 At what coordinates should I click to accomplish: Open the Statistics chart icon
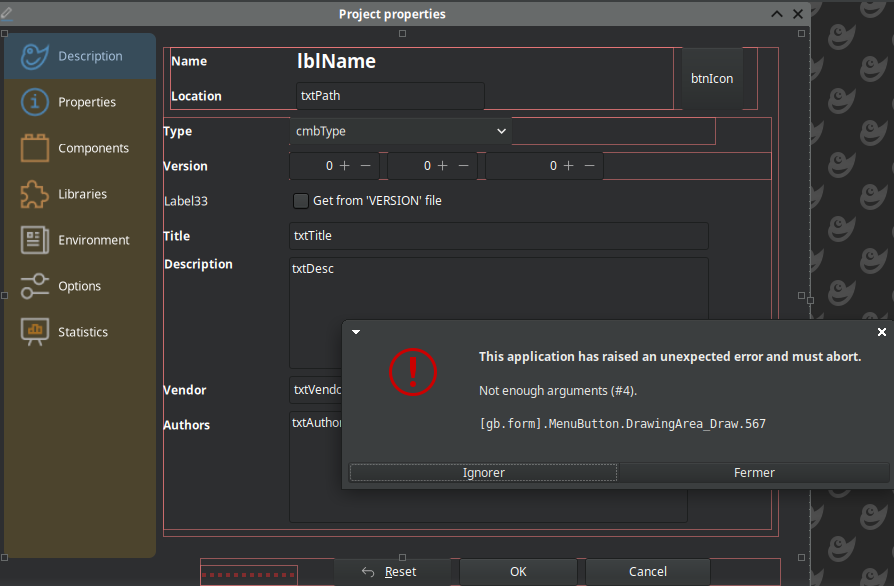coord(35,332)
